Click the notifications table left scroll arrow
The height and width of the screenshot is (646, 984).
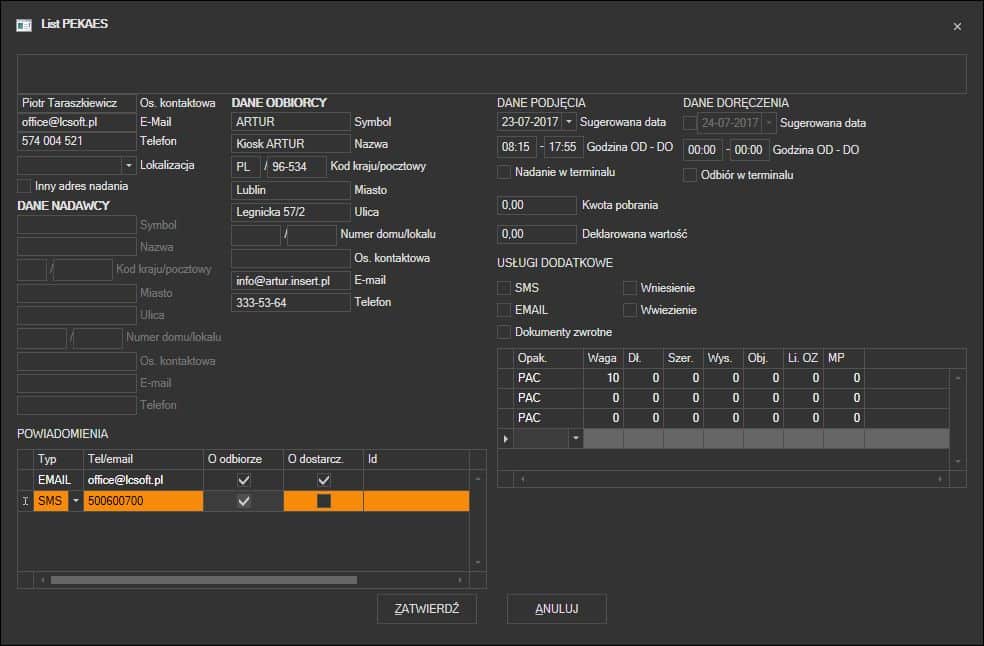pyautogui.click(x=42, y=580)
